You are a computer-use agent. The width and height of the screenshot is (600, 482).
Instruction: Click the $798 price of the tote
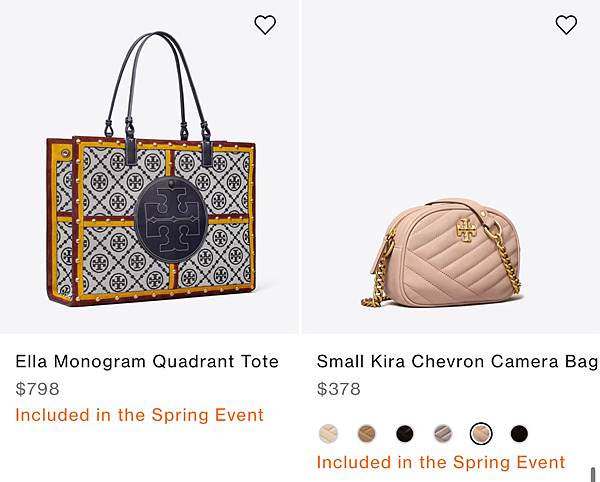point(38,389)
